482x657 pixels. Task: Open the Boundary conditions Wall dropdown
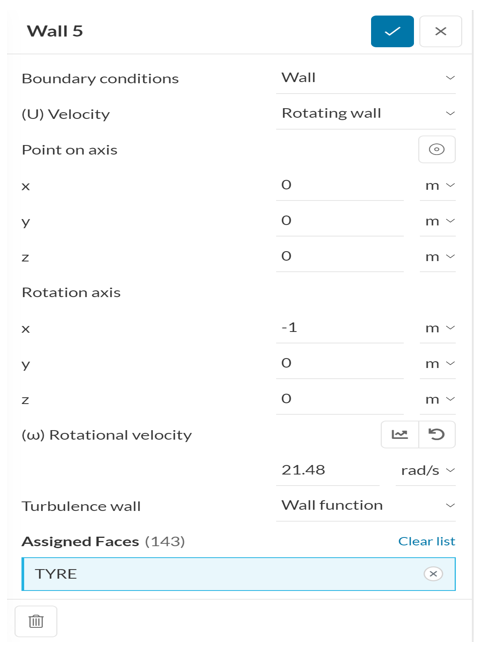pos(365,78)
